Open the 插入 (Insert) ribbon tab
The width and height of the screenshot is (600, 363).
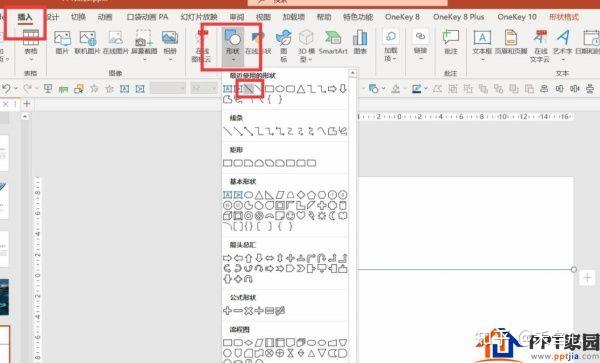tap(25, 17)
